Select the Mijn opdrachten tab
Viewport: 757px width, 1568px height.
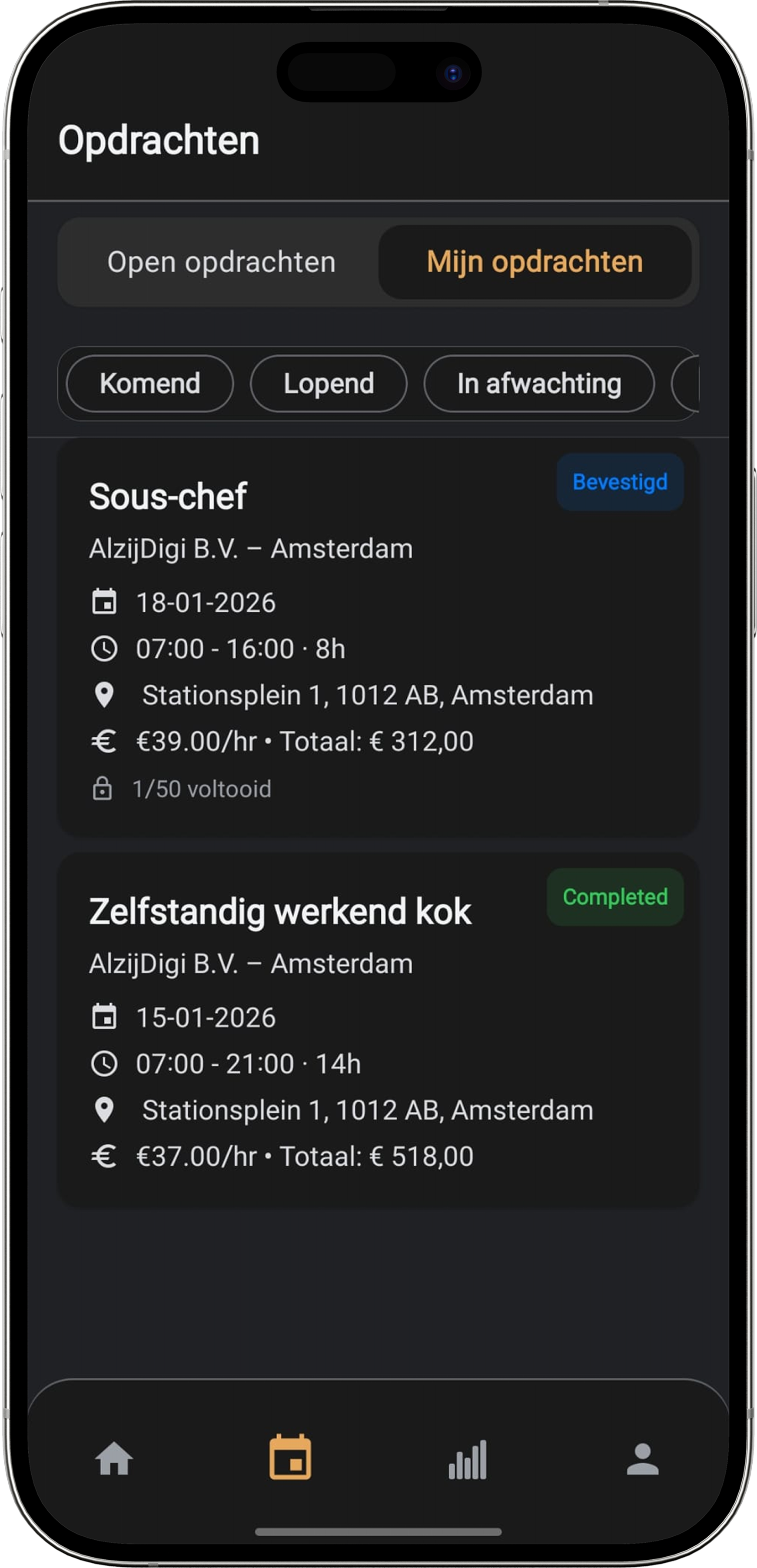click(x=535, y=262)
